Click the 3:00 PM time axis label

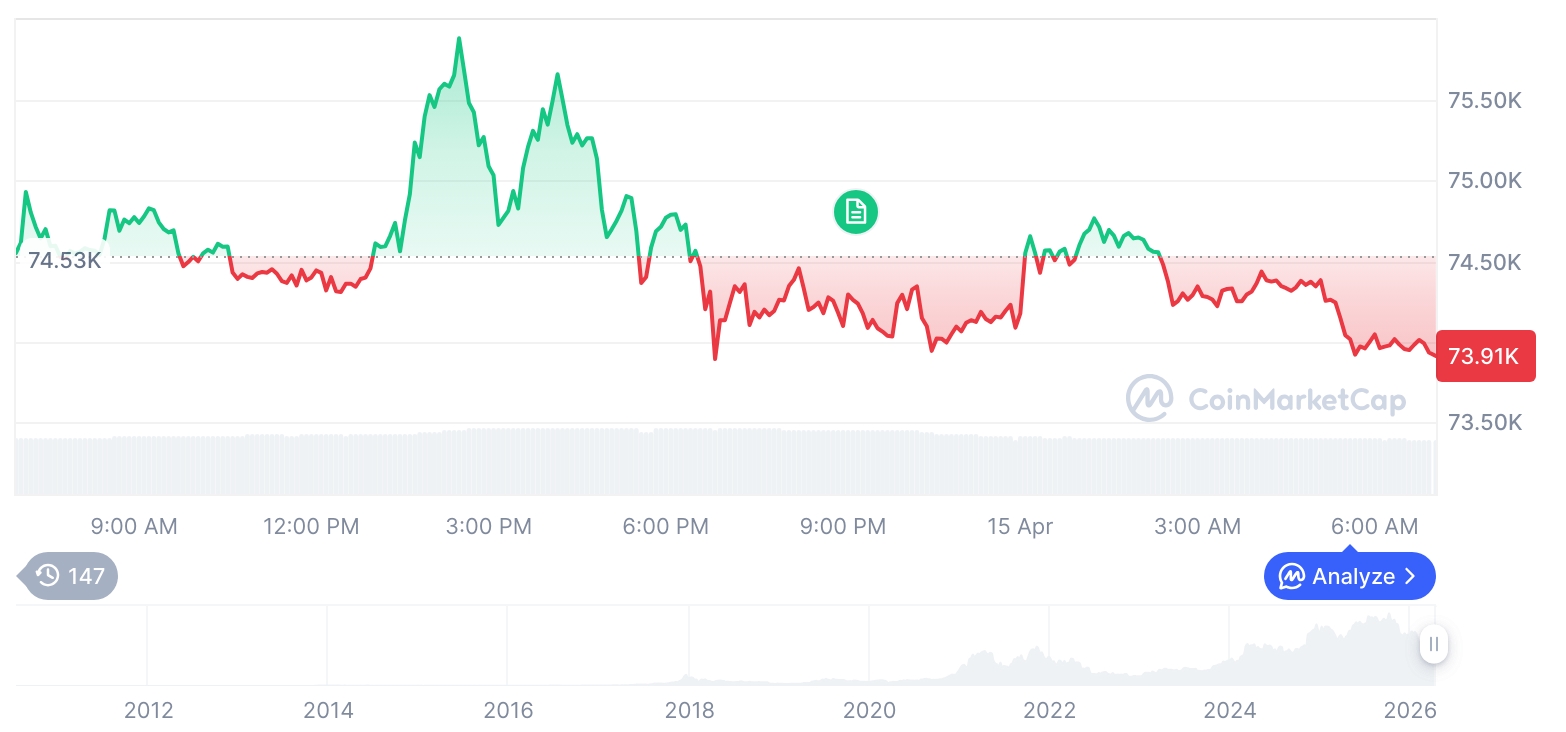[x=489, y=526]
